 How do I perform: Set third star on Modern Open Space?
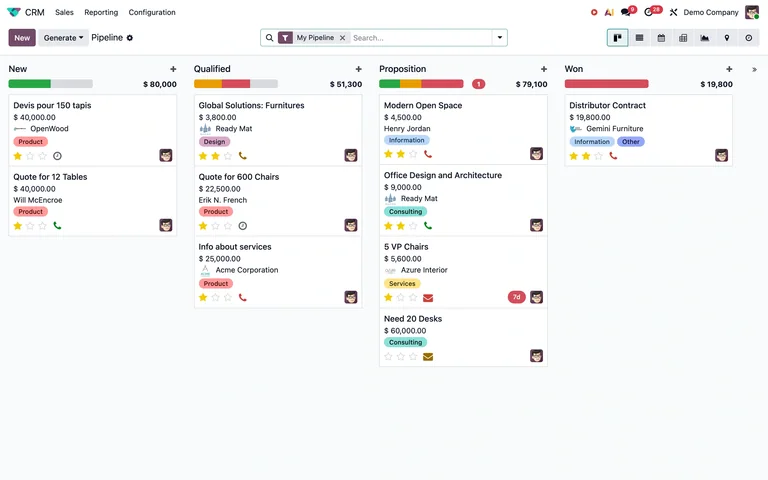(x=413, y=154)
